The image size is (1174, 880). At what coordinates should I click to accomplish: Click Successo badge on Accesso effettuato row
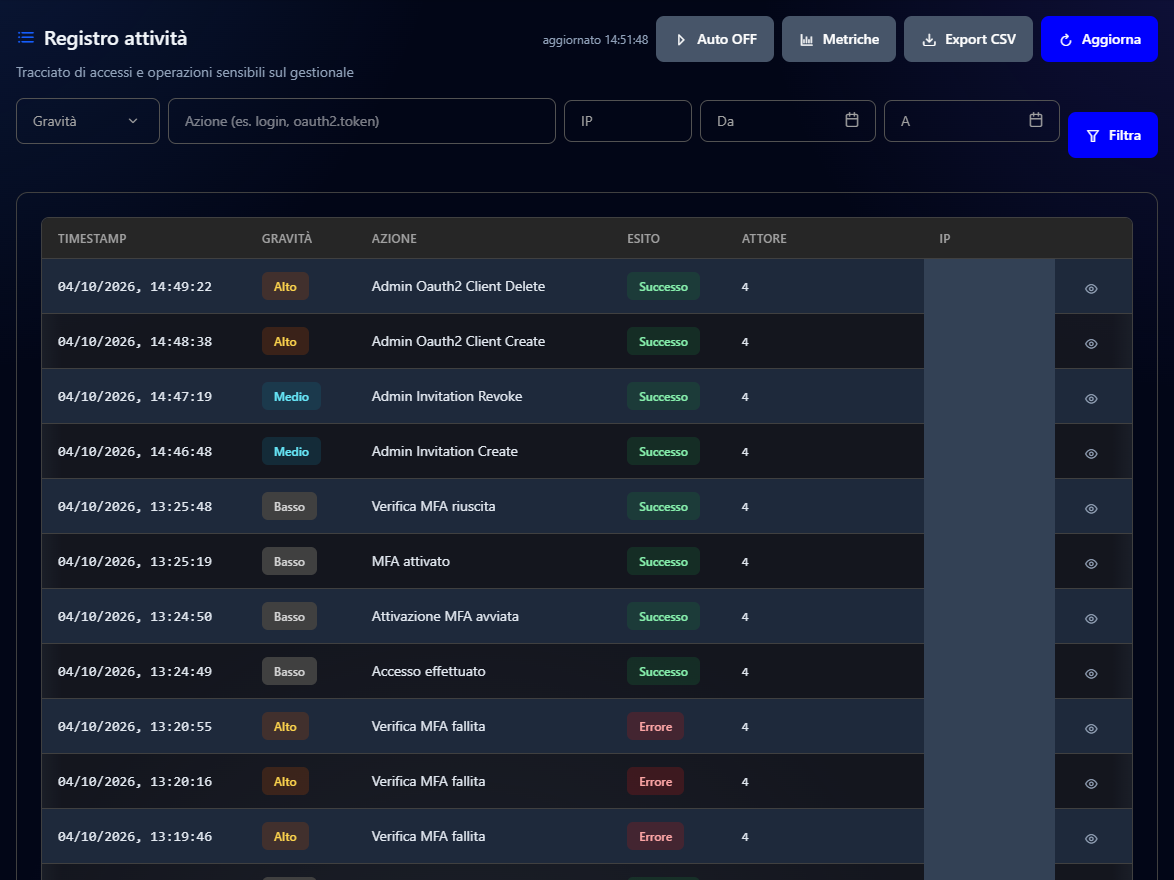(x=663, y=672)
